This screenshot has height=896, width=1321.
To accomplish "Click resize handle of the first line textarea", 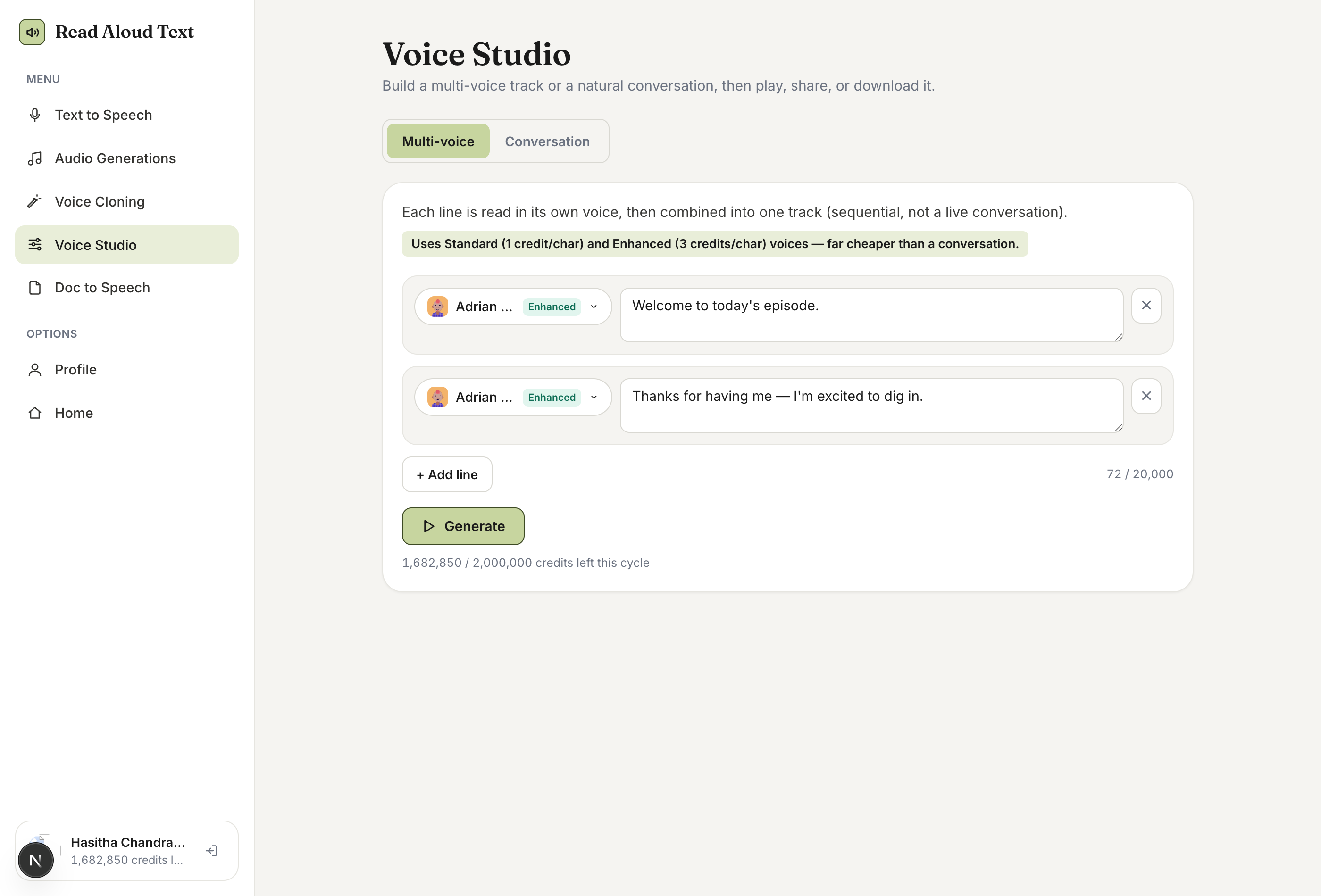I will pyautogui.click(x=1118, y=337).
